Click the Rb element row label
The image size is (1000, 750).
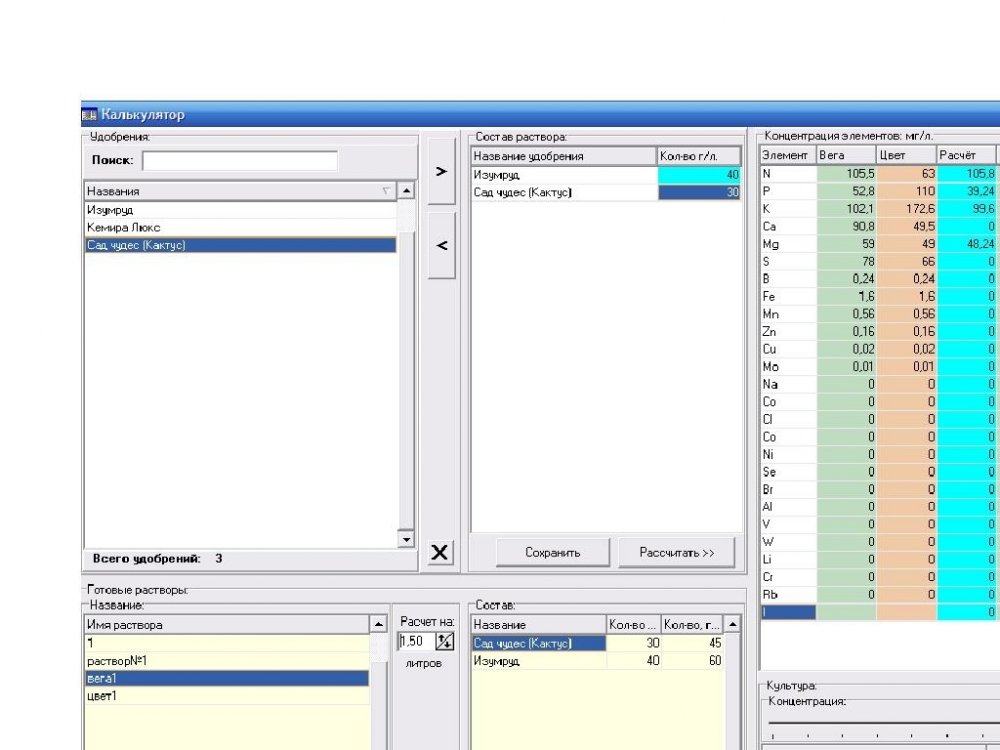788,594
